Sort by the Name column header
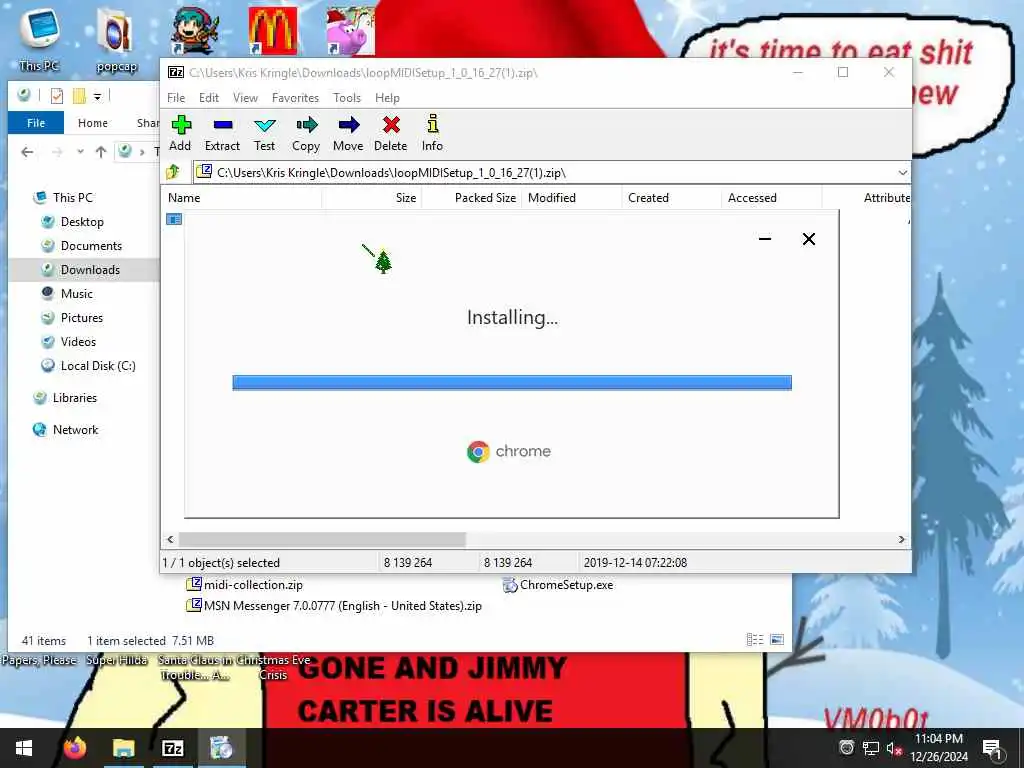 point(242,198)
